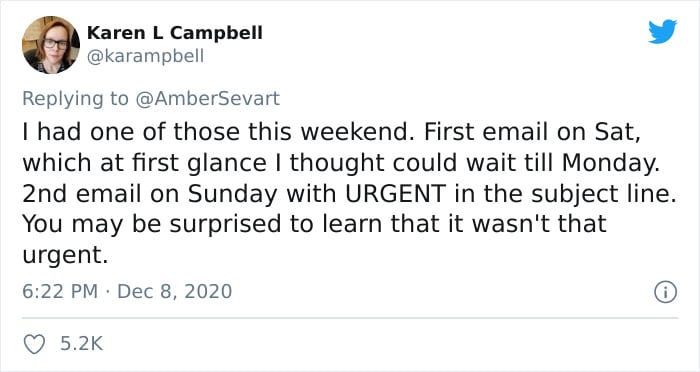The width and height of the screenshot is (700, 372).
Task: Click the word Monday in the tweet
Action: [610, 163]
